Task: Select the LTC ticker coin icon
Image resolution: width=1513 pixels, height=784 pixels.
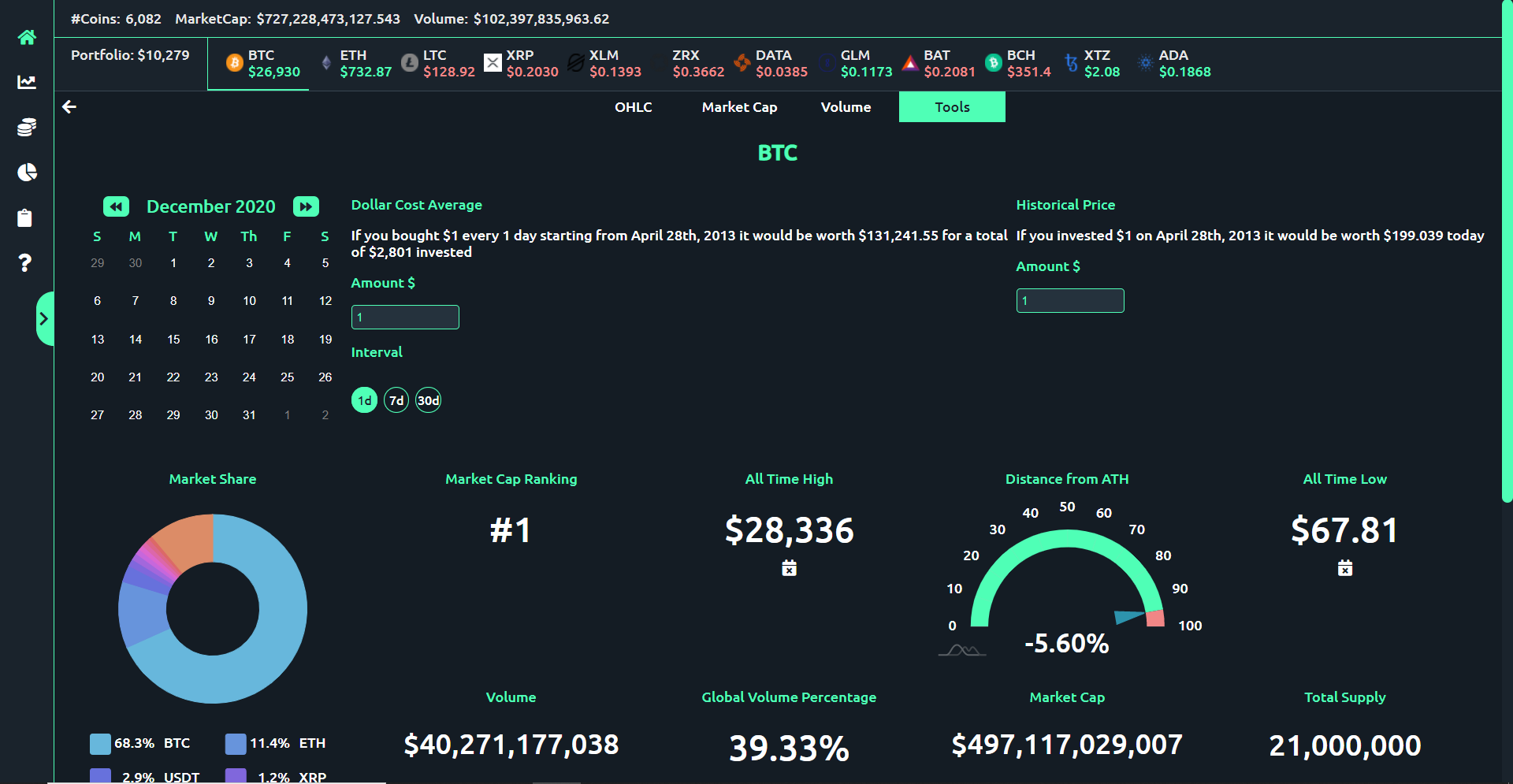Action: [x=410, y=63]
